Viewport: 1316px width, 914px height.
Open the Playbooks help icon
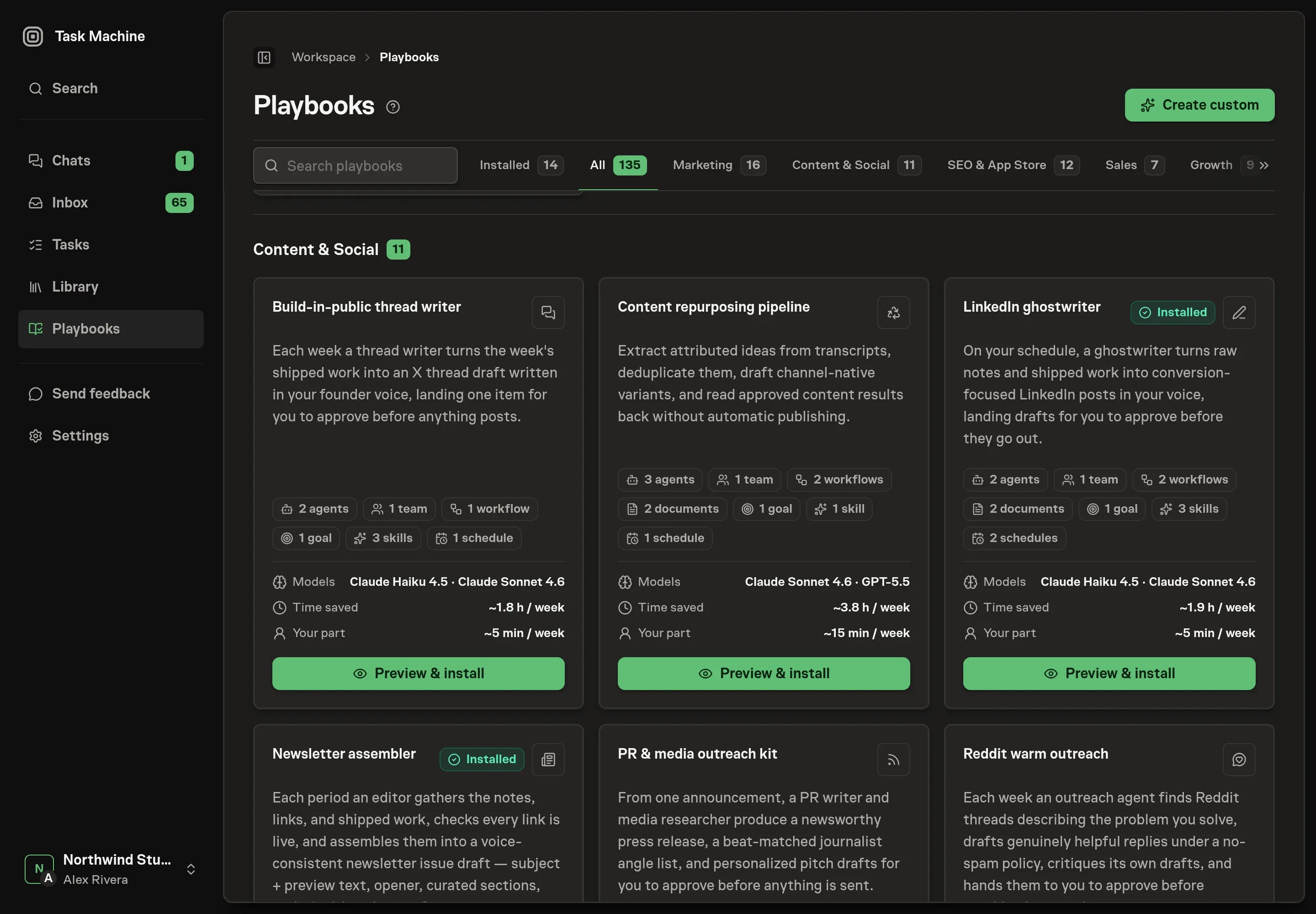tap(393, 107)
